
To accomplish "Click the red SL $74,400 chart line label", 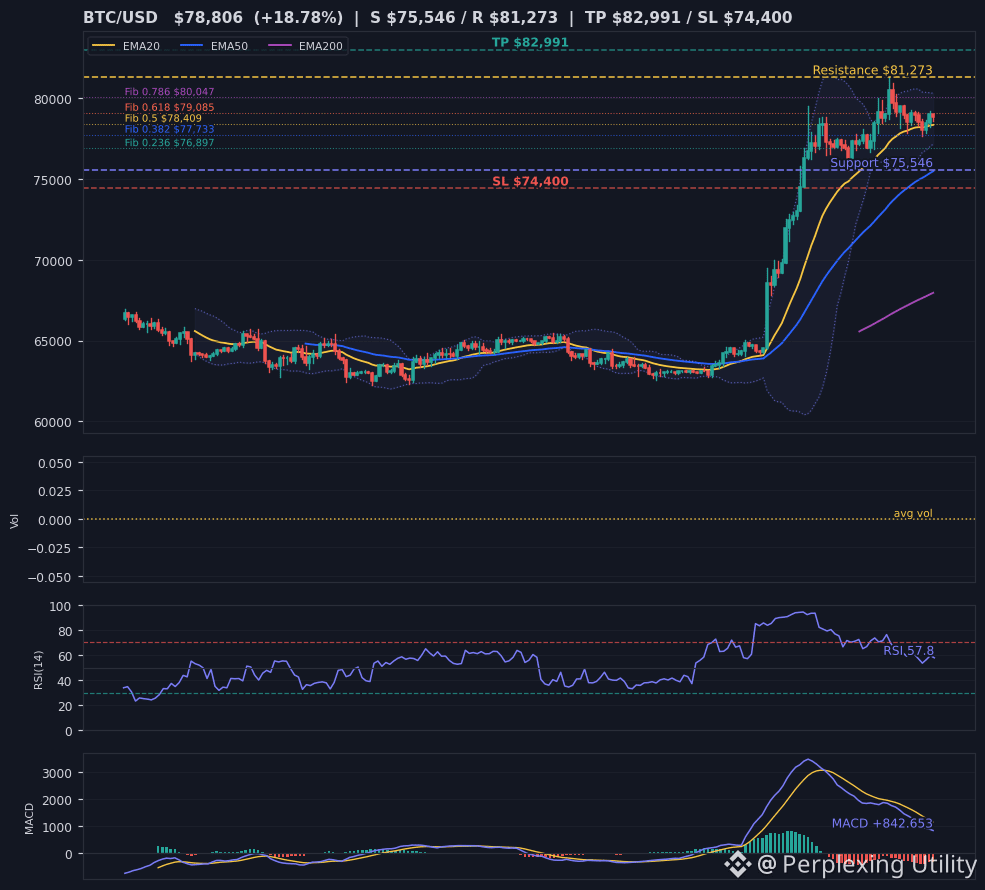I will pos(530,182).
